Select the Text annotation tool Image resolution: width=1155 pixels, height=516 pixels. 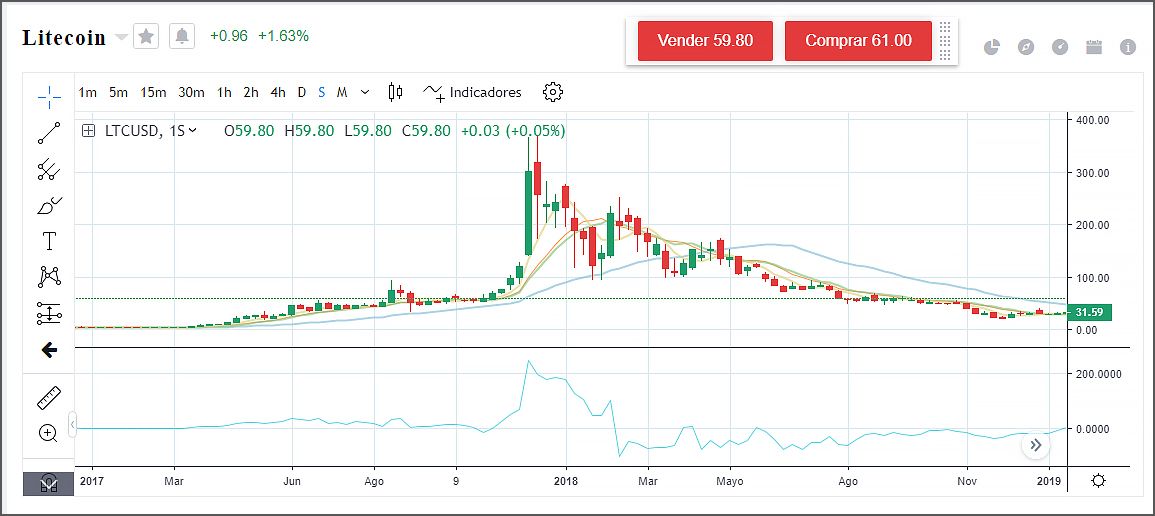[x=49, y=241]
